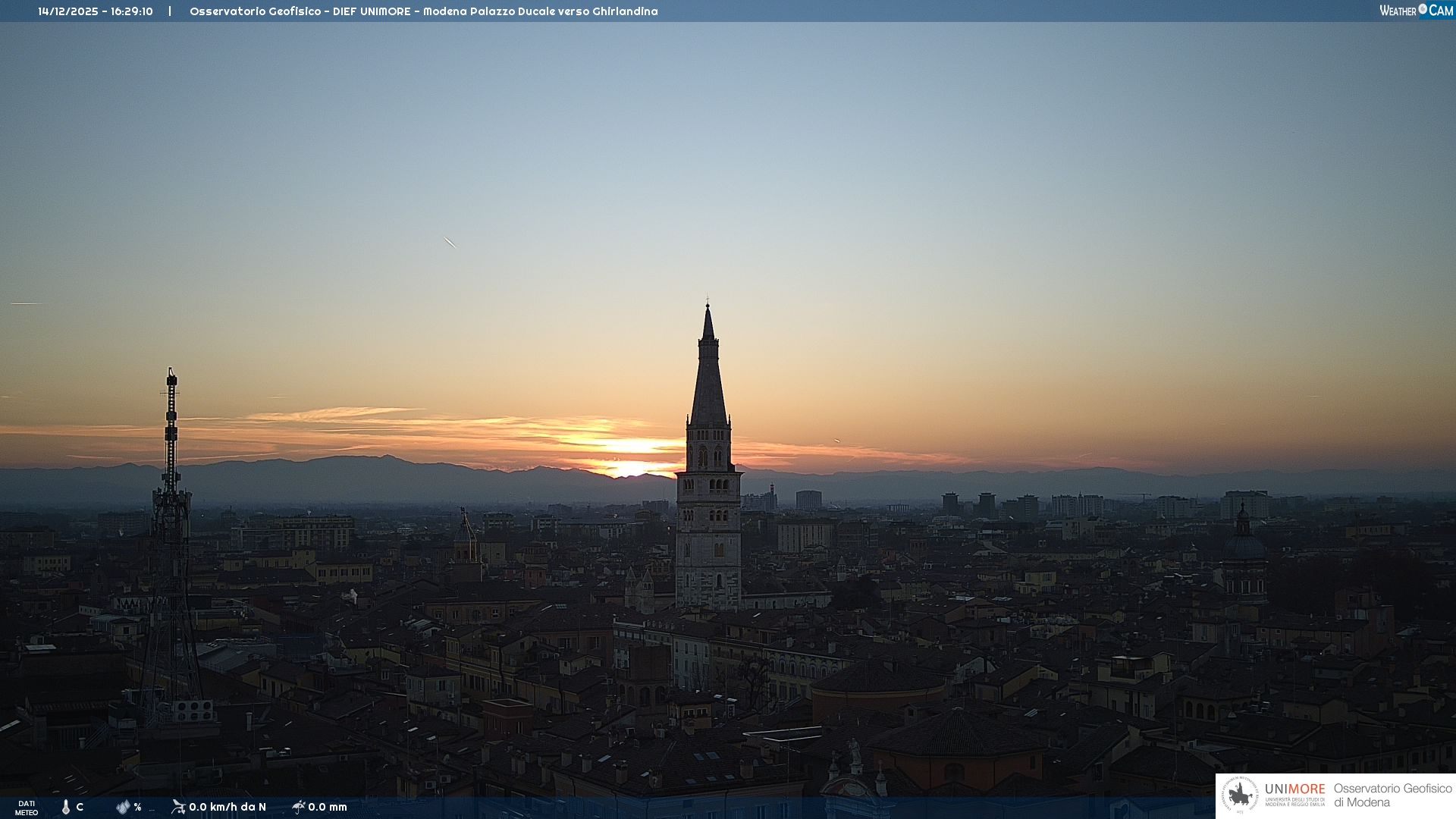The width and height of the screenshot is (1456, 819).
Task: Click the thermometer temperature icon
Action: click(66, 807)
